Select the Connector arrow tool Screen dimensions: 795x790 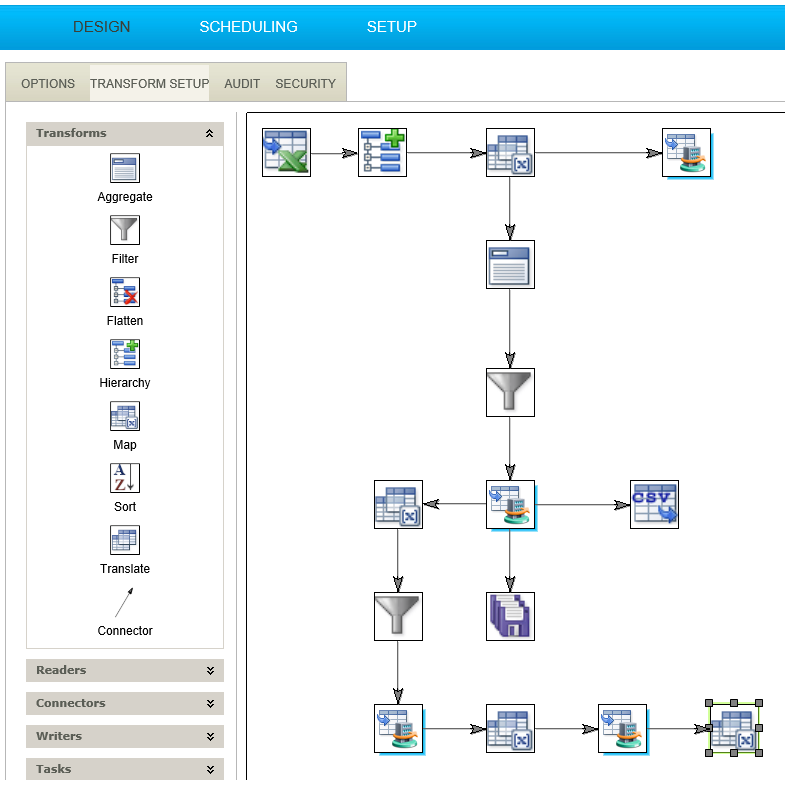(x=124, y=603)
